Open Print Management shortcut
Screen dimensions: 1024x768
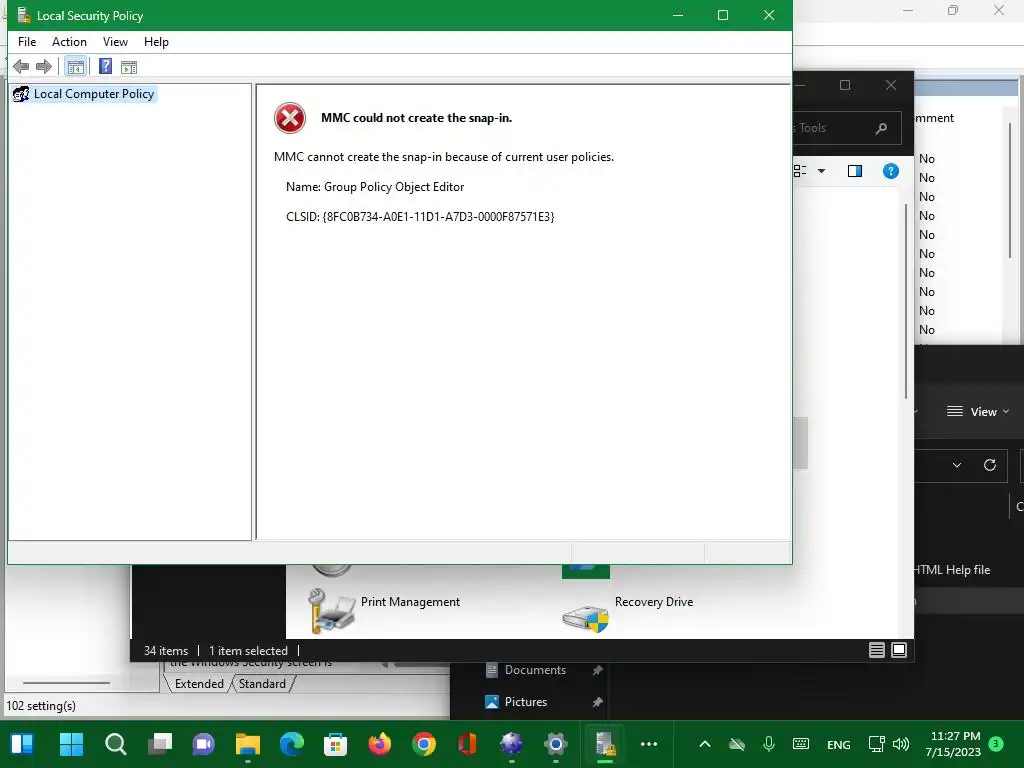click(384, 609)
